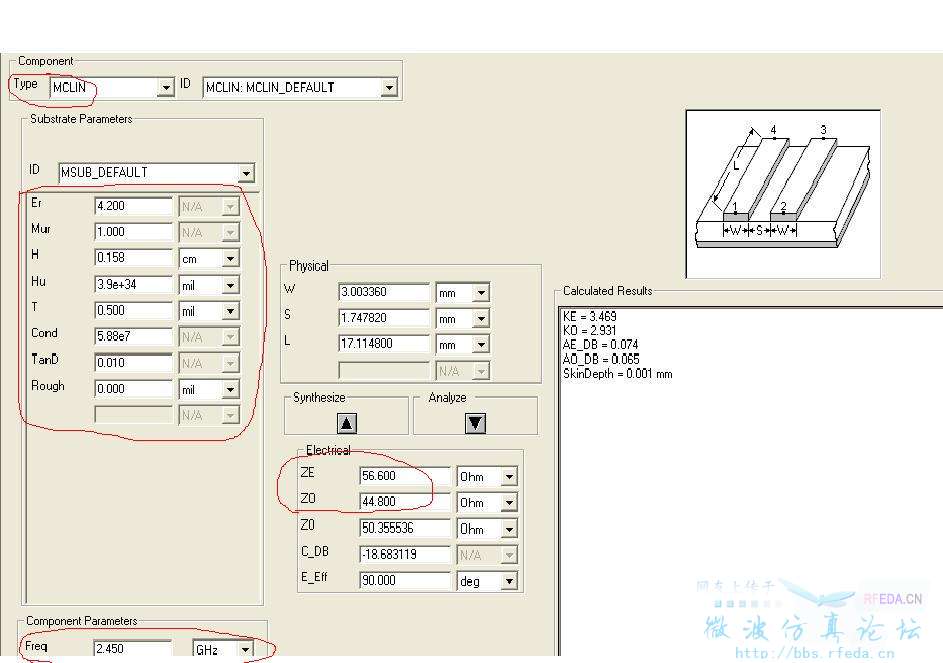Screen dimensions: 943x663
Task: Click the coupled microstrip line diagram
Action: 783,194
